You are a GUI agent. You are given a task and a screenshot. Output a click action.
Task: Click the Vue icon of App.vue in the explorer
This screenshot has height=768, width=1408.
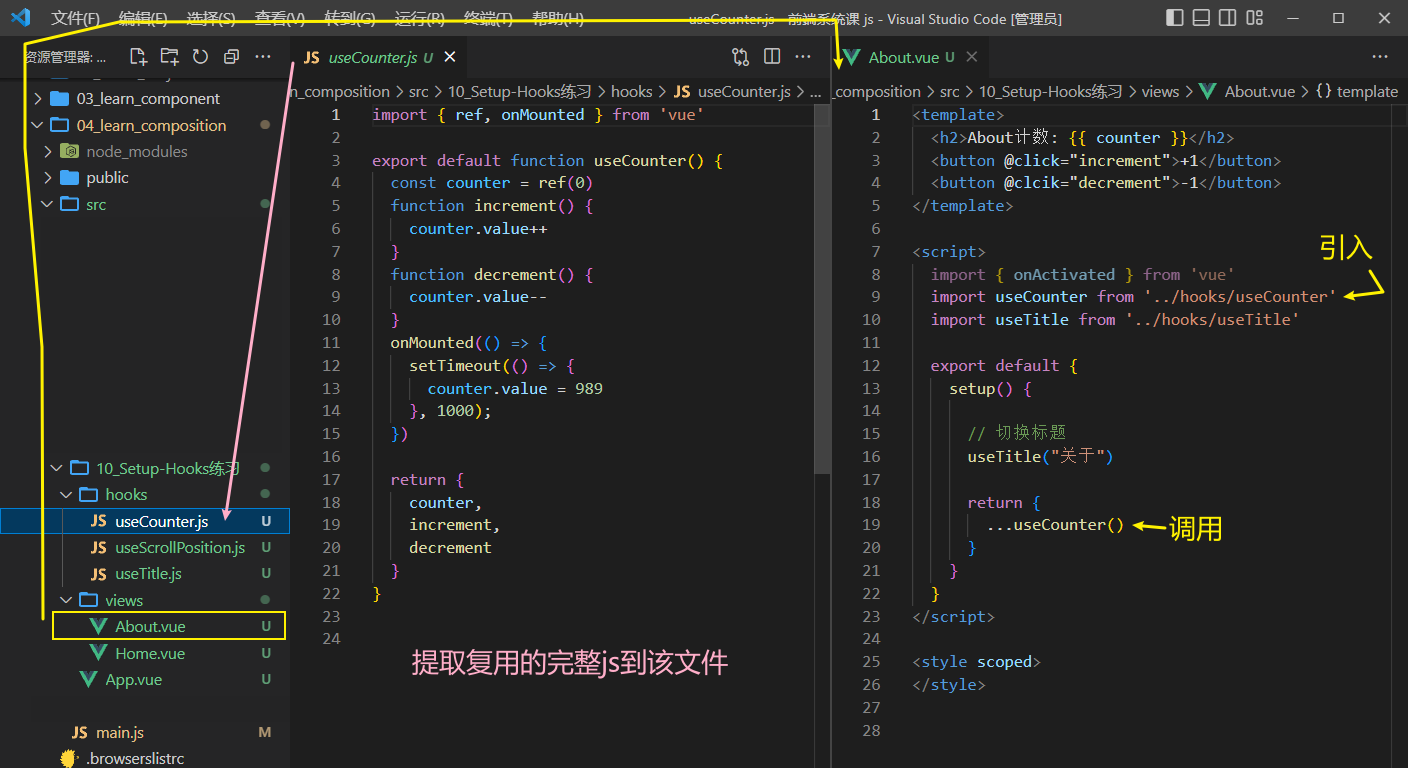[89, 680]
